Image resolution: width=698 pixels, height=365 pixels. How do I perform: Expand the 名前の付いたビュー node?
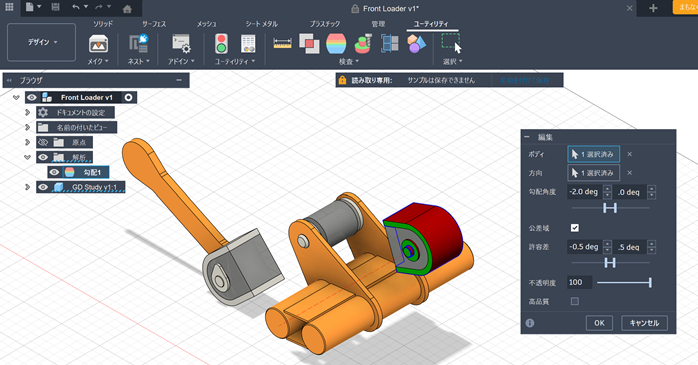28,127
